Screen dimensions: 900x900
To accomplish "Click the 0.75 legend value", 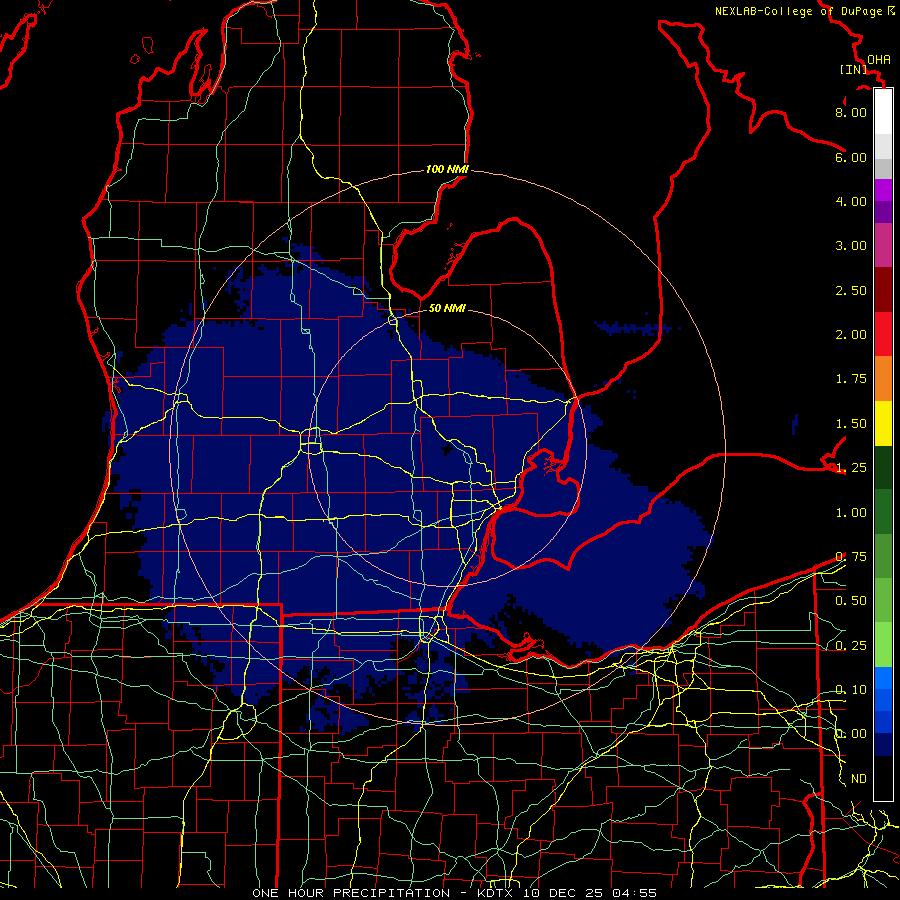I will (x=851, y=557).
